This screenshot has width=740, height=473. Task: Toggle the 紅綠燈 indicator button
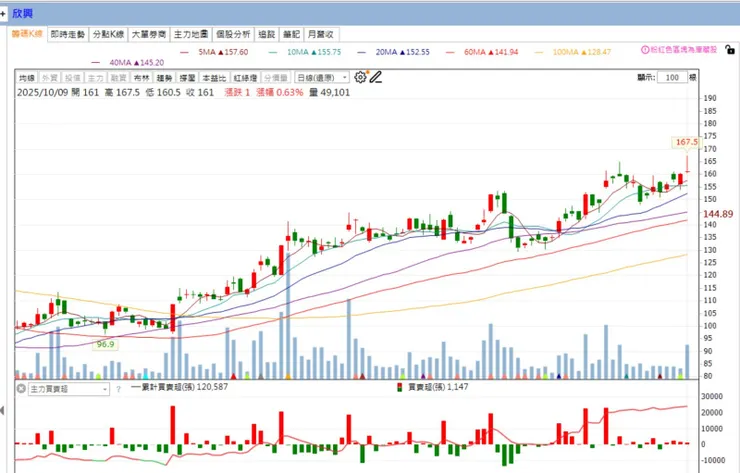(x=245, y=78)
